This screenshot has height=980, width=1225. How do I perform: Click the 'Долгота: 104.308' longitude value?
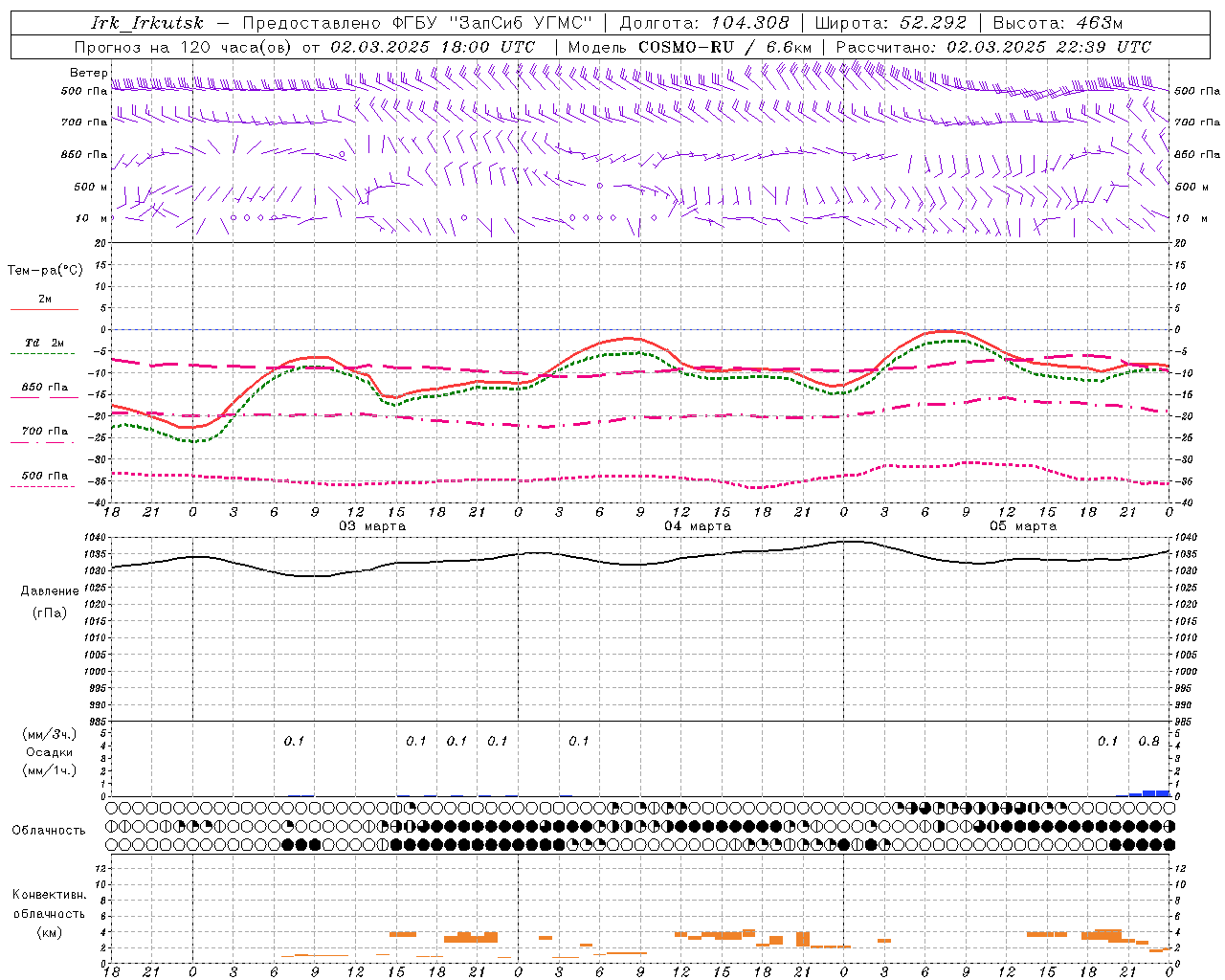point(704,23)
